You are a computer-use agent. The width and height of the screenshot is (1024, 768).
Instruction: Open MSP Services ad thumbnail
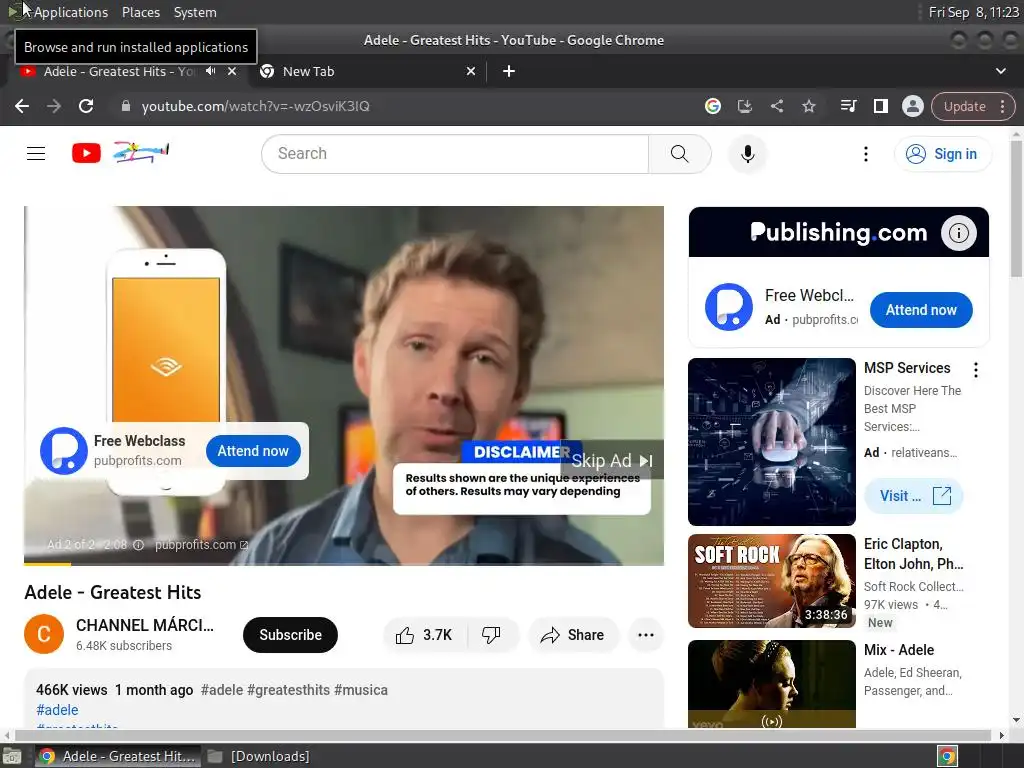coord(771,441)
